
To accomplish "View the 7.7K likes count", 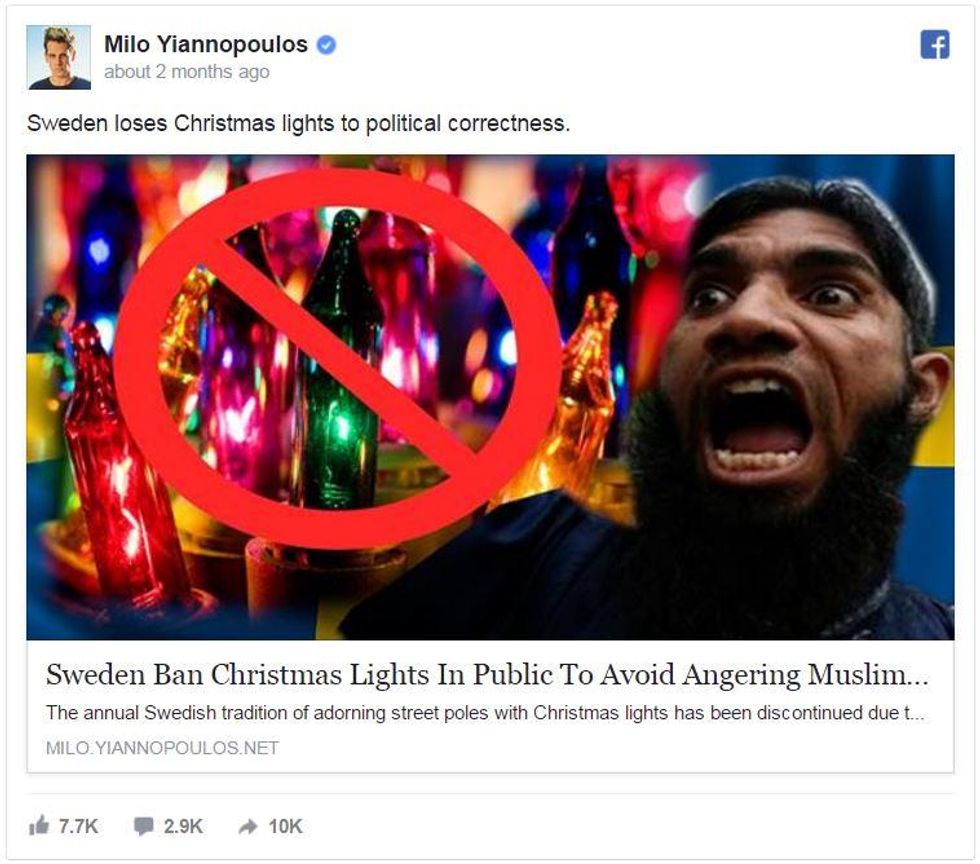I will coord(78,826).
